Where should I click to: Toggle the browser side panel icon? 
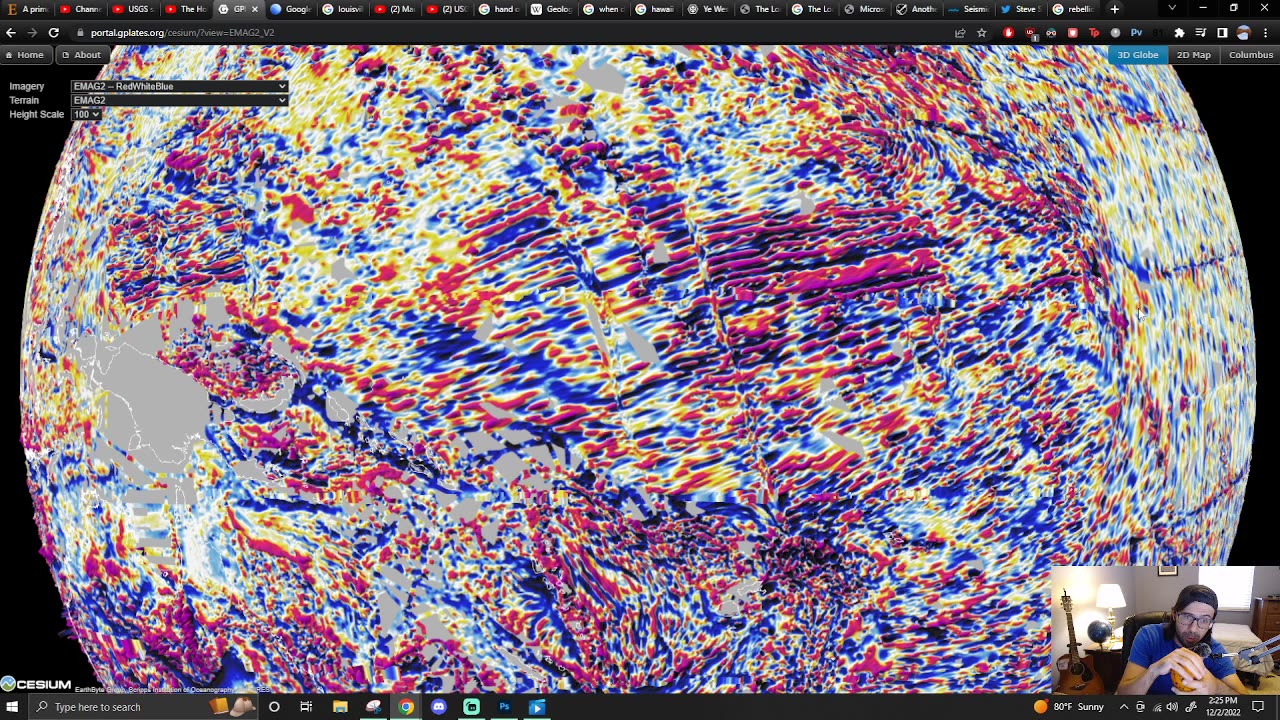click(1222, 32)
